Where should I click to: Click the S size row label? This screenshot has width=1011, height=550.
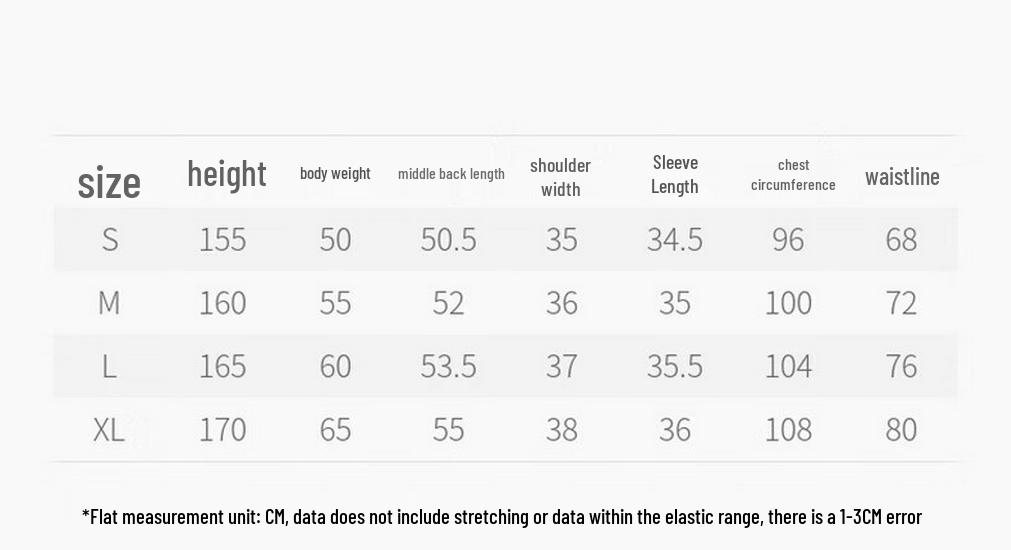[110, 240]
